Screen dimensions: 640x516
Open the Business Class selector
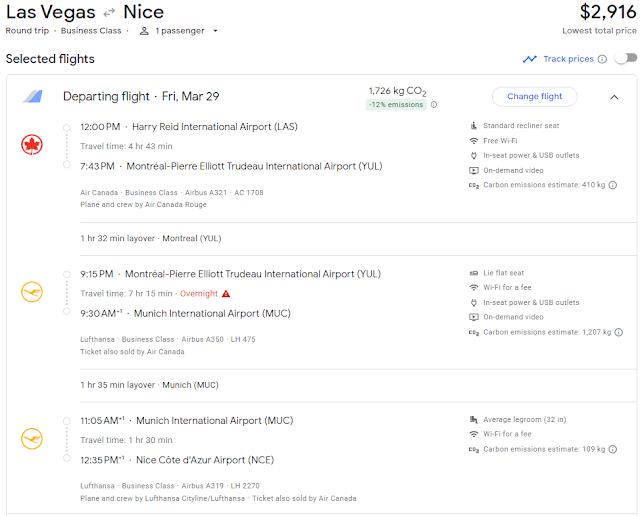point(91,31)
